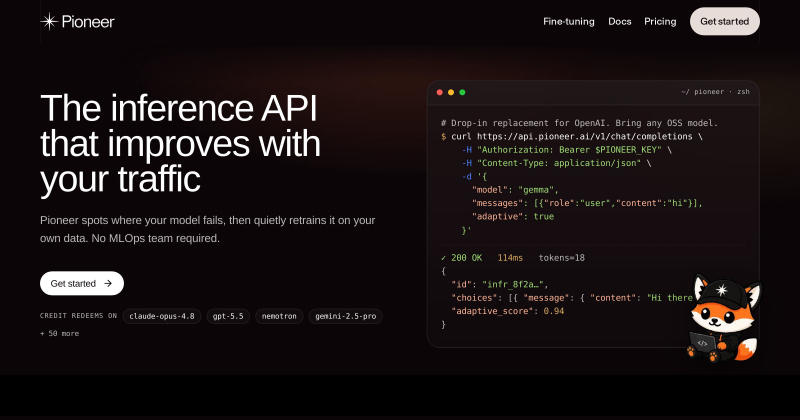Select the claude-opus-4.8 model chip
Image resolution: width=800 pixels, height=420 pixels.
(x=162, y=316)
